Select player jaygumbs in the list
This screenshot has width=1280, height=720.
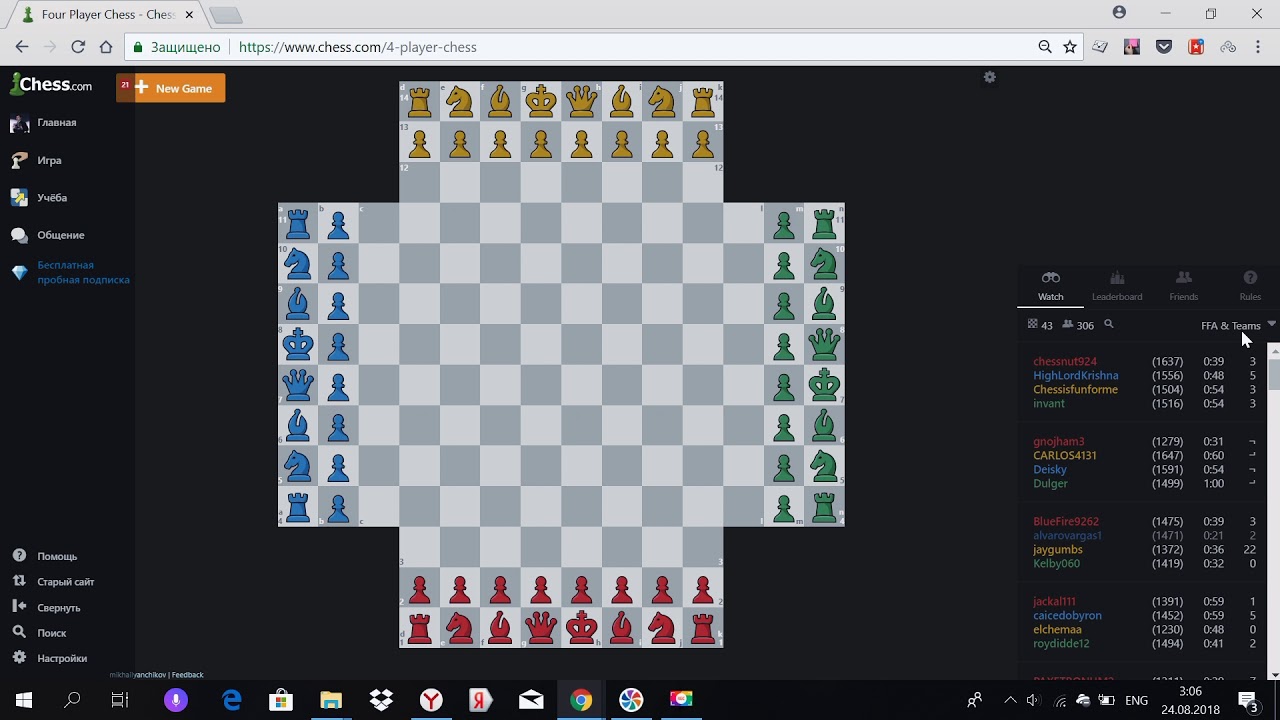[x=1058, y=550]
